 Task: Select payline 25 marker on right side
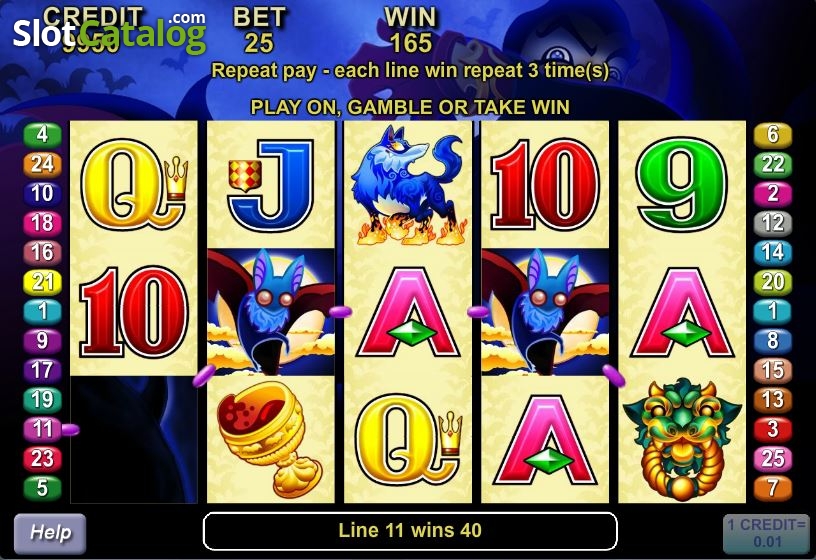pos(773,459)
